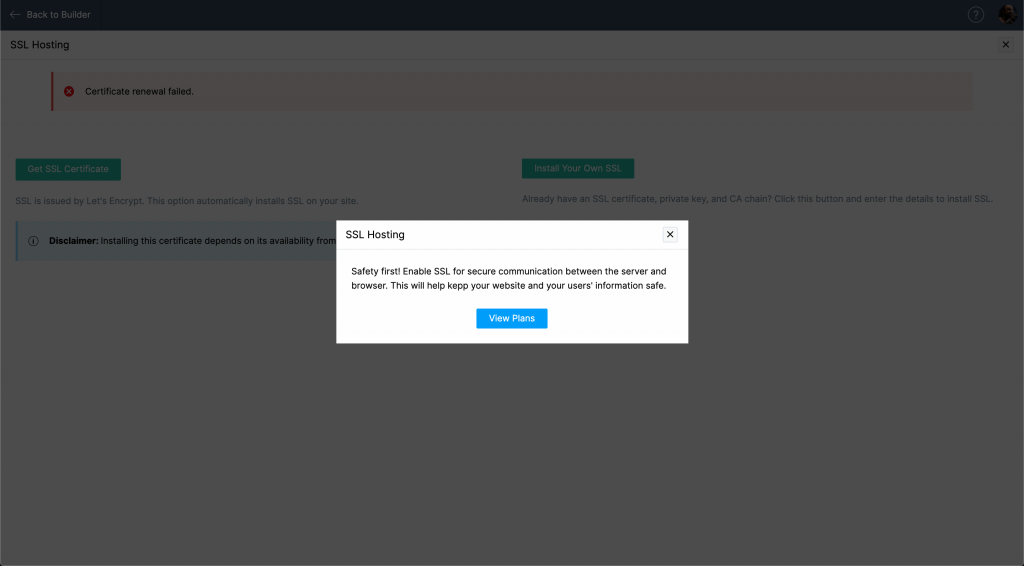The image size is (1024, 566).
Task: Click the red error icon in alert
Action: 69,91
